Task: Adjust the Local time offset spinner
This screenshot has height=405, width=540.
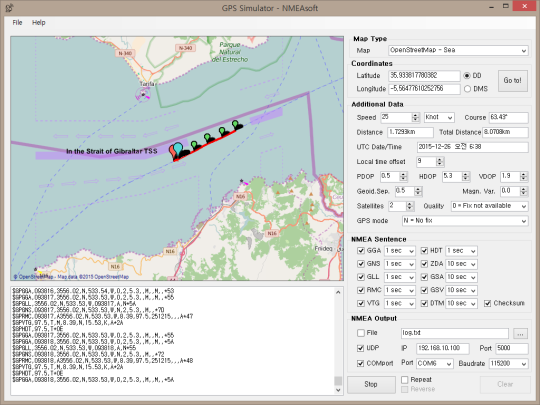Action: (439, 162)
